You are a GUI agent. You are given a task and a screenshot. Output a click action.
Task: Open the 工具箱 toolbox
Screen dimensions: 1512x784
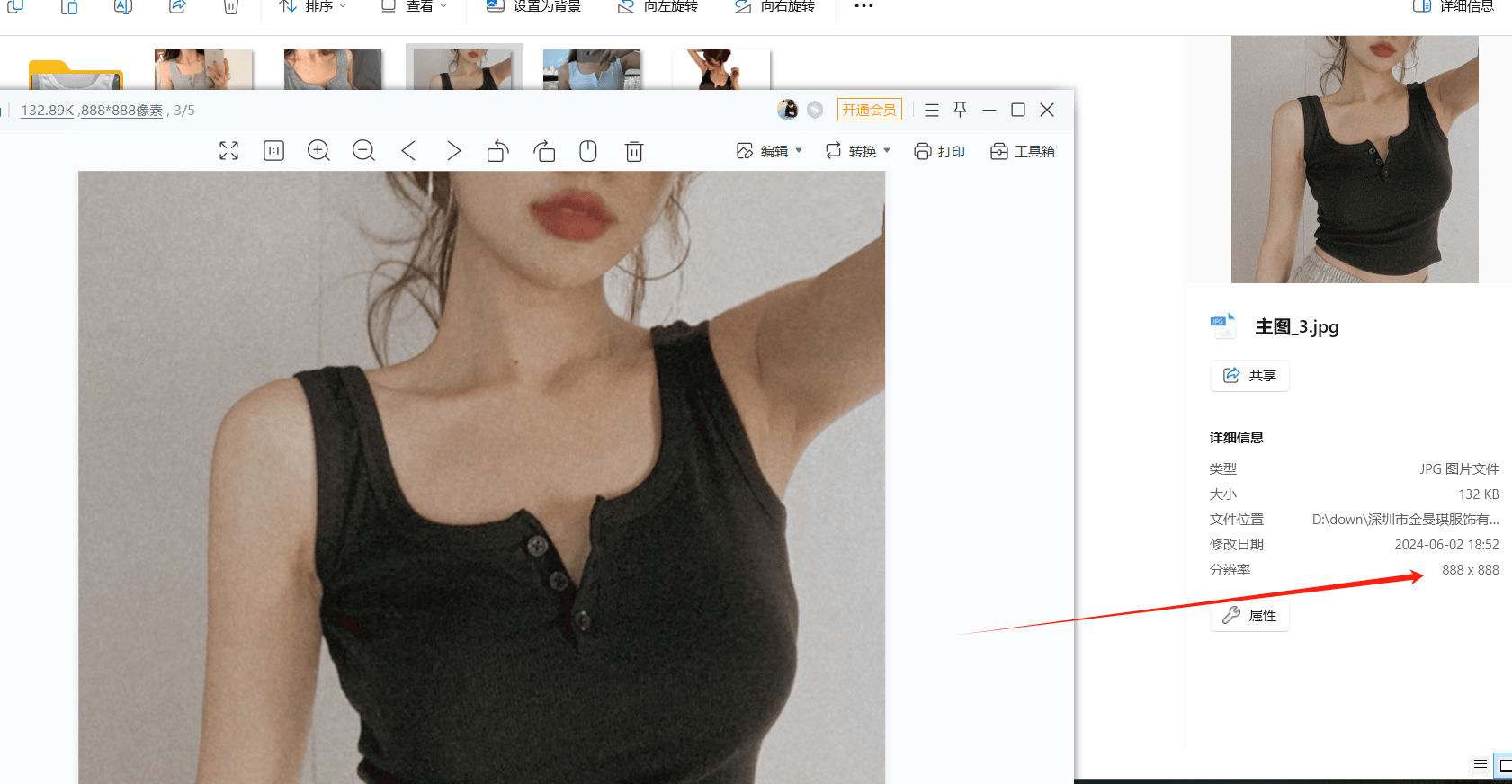(1023, 151)
